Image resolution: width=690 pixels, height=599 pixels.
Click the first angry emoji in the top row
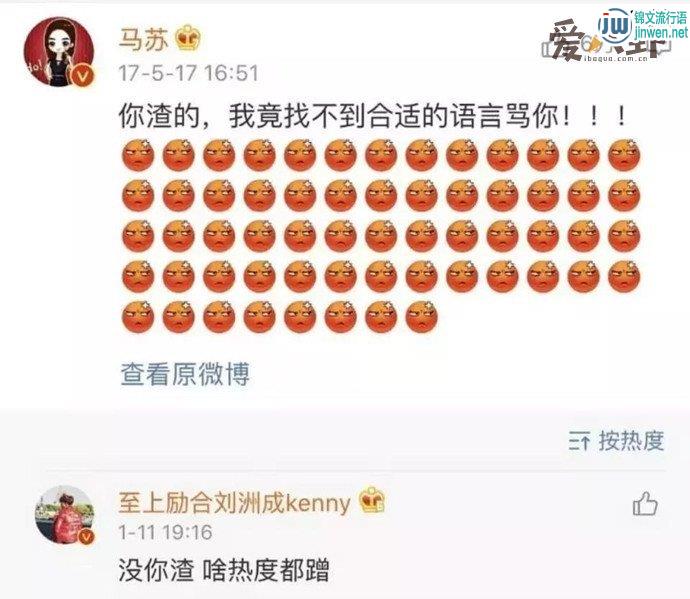pyautogui.click(x=138, y=155)
